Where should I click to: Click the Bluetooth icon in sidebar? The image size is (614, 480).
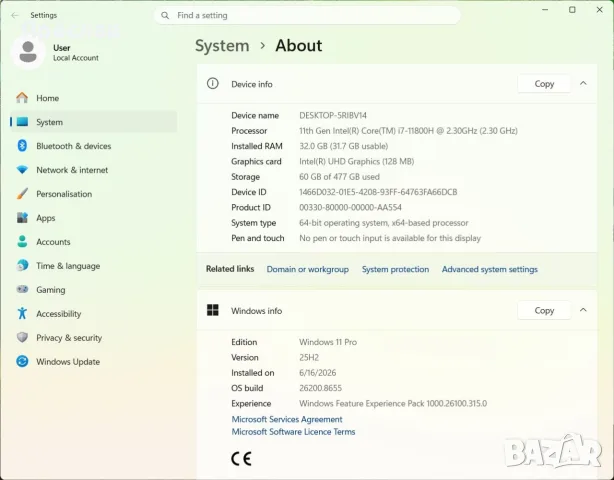tap(22, 146)
